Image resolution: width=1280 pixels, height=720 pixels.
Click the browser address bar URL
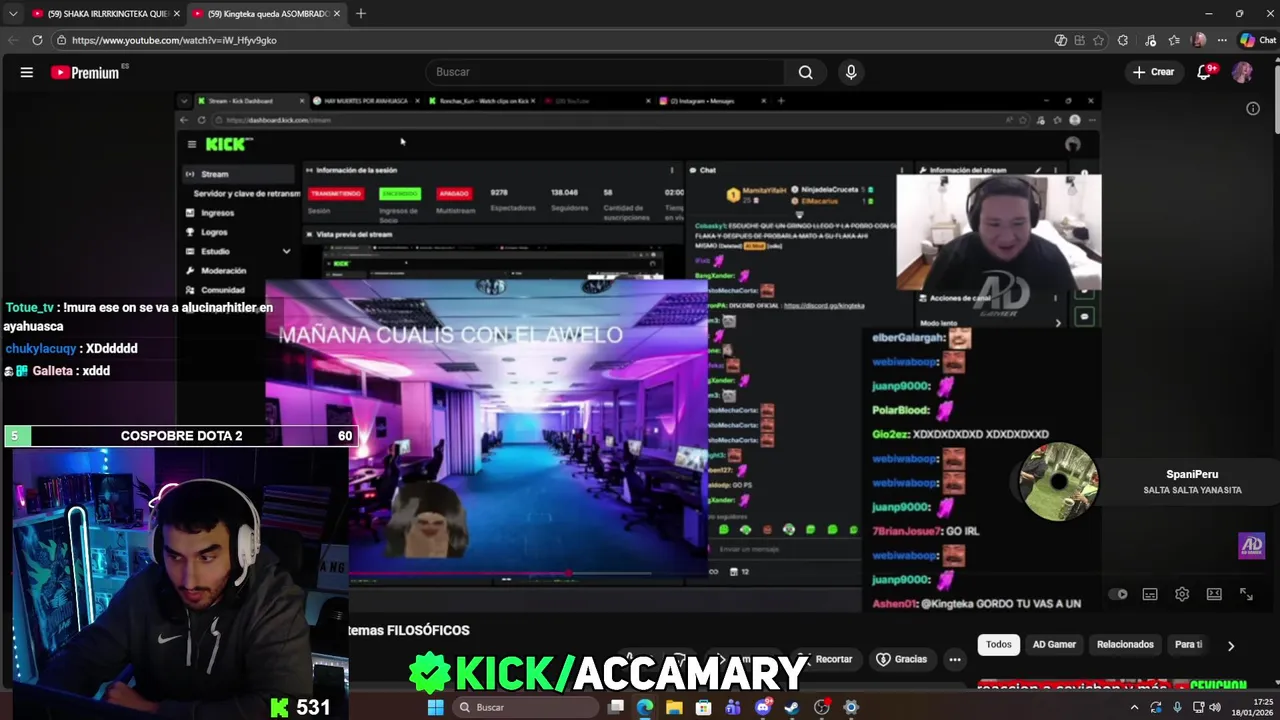pos(174,40)
